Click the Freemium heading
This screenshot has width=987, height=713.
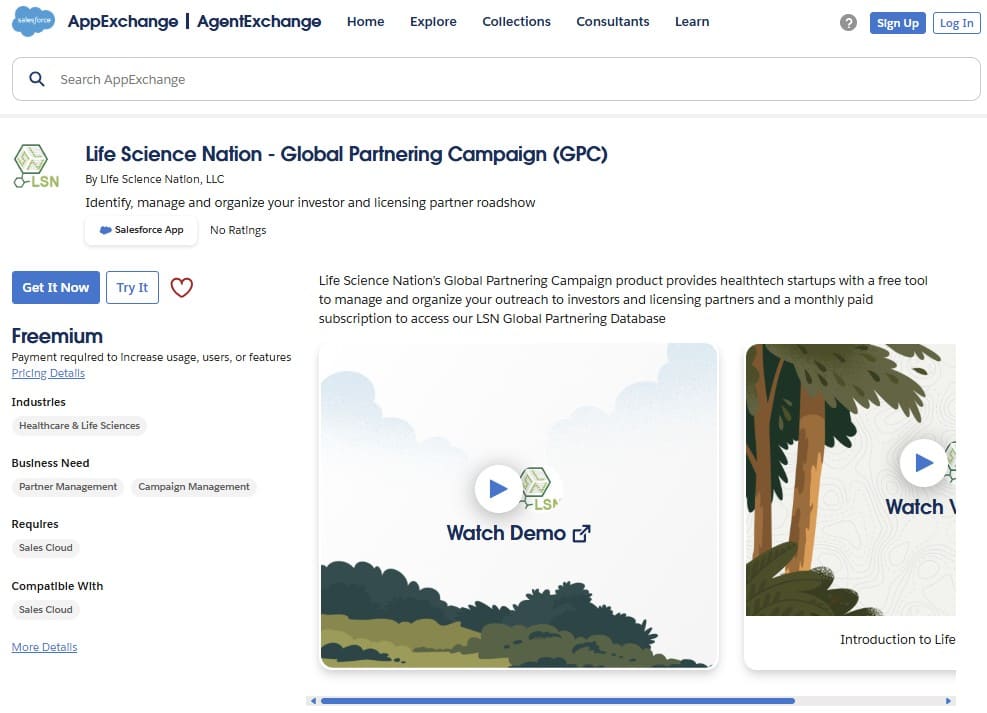pos(57,336)
